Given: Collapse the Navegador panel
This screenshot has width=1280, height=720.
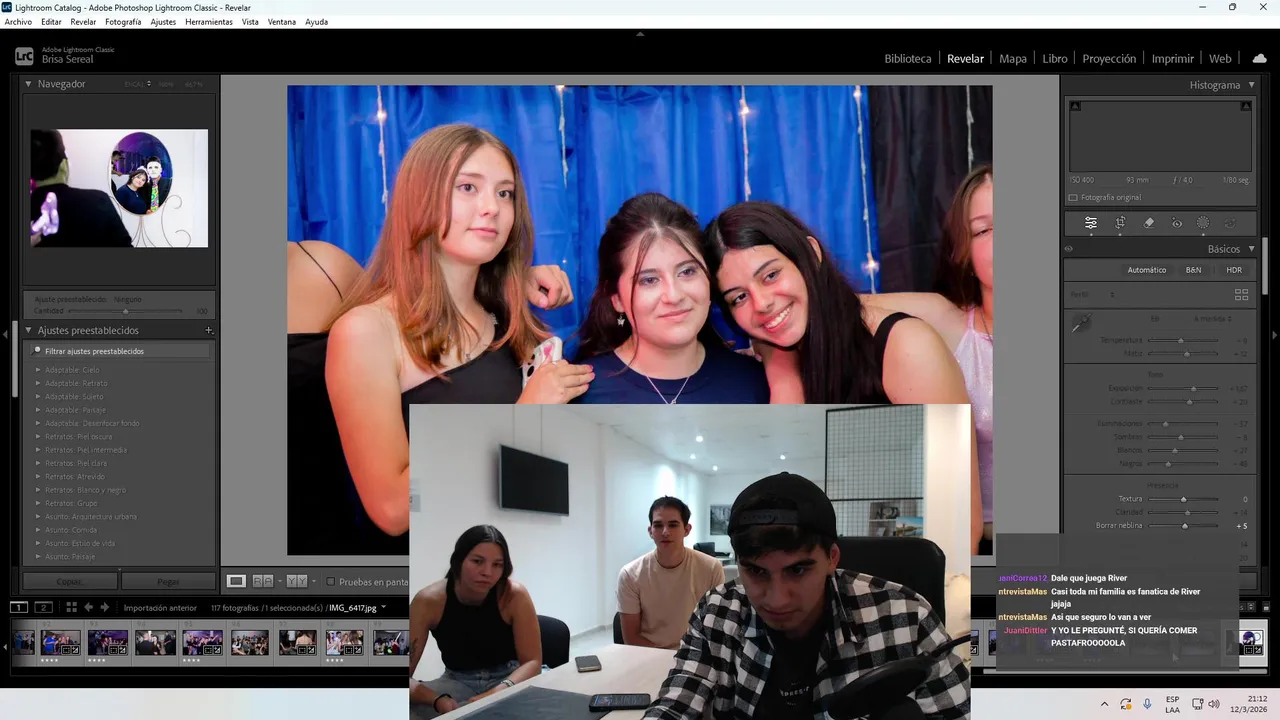Looking at the screenshot, I should [28, 84].
